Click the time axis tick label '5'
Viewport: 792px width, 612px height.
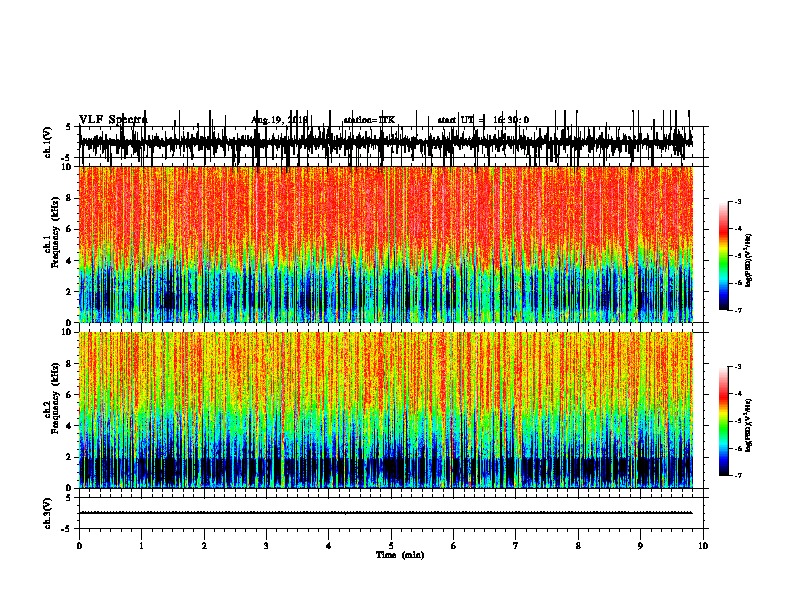coord(391,546)
